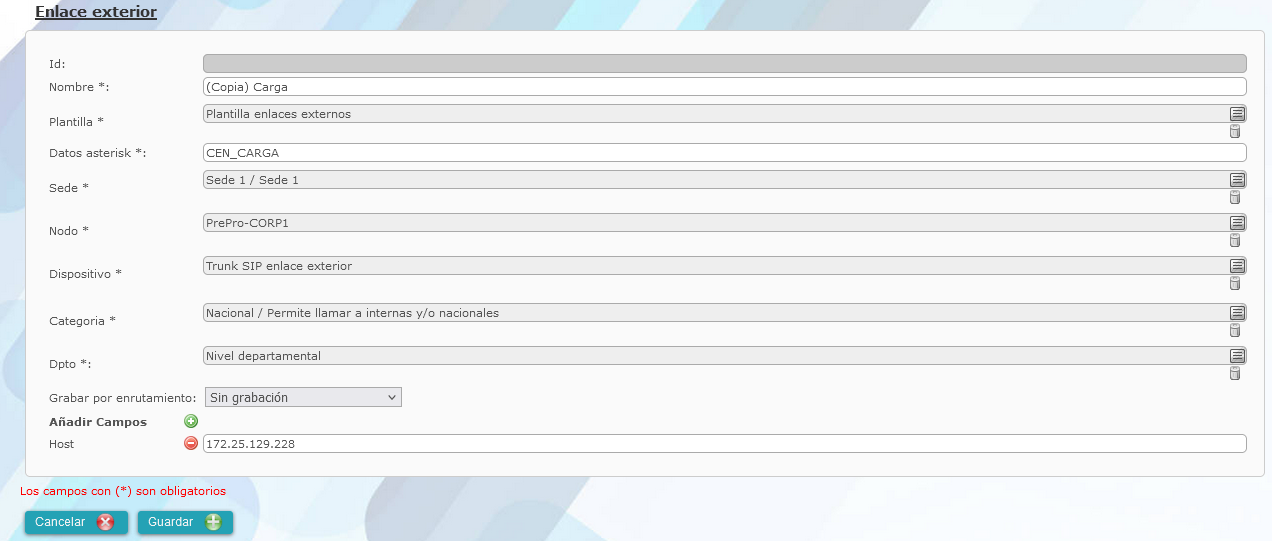1272x541 pixels.
Task: Clear the Plantilla field with trash icon
Action: (x=1235, y=131)
